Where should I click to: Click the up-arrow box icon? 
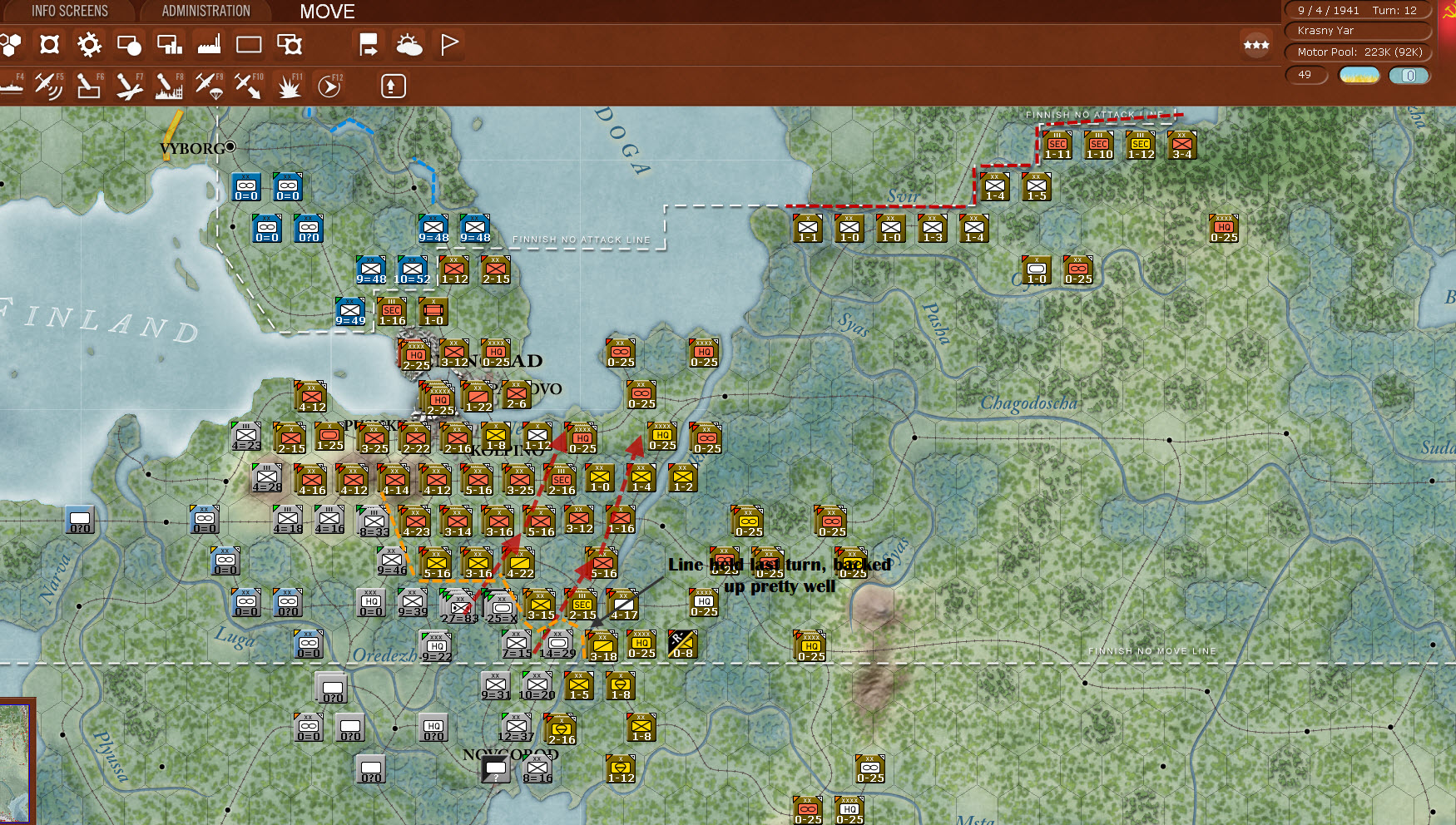pyautogui.click(x=394, y=86)
